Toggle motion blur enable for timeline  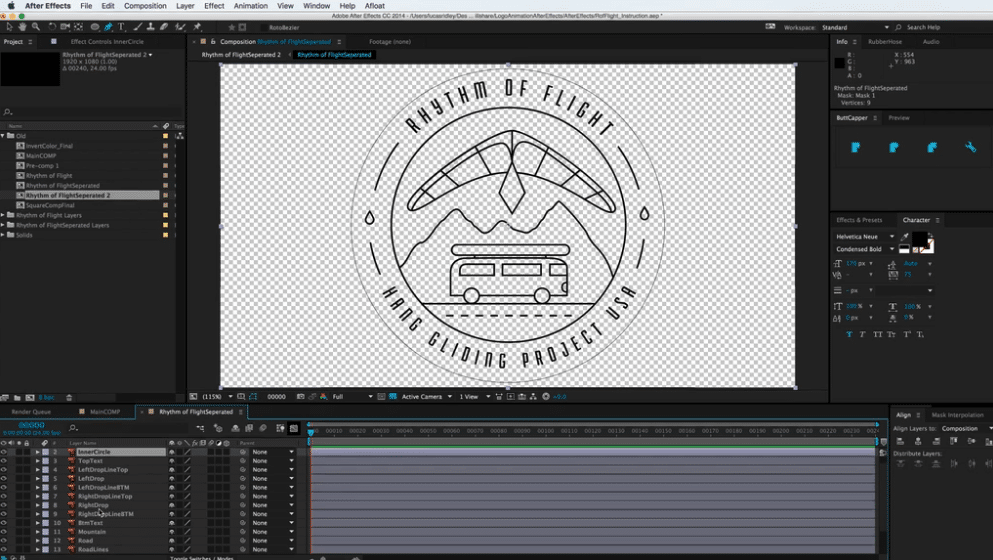(x=263, y=428)
